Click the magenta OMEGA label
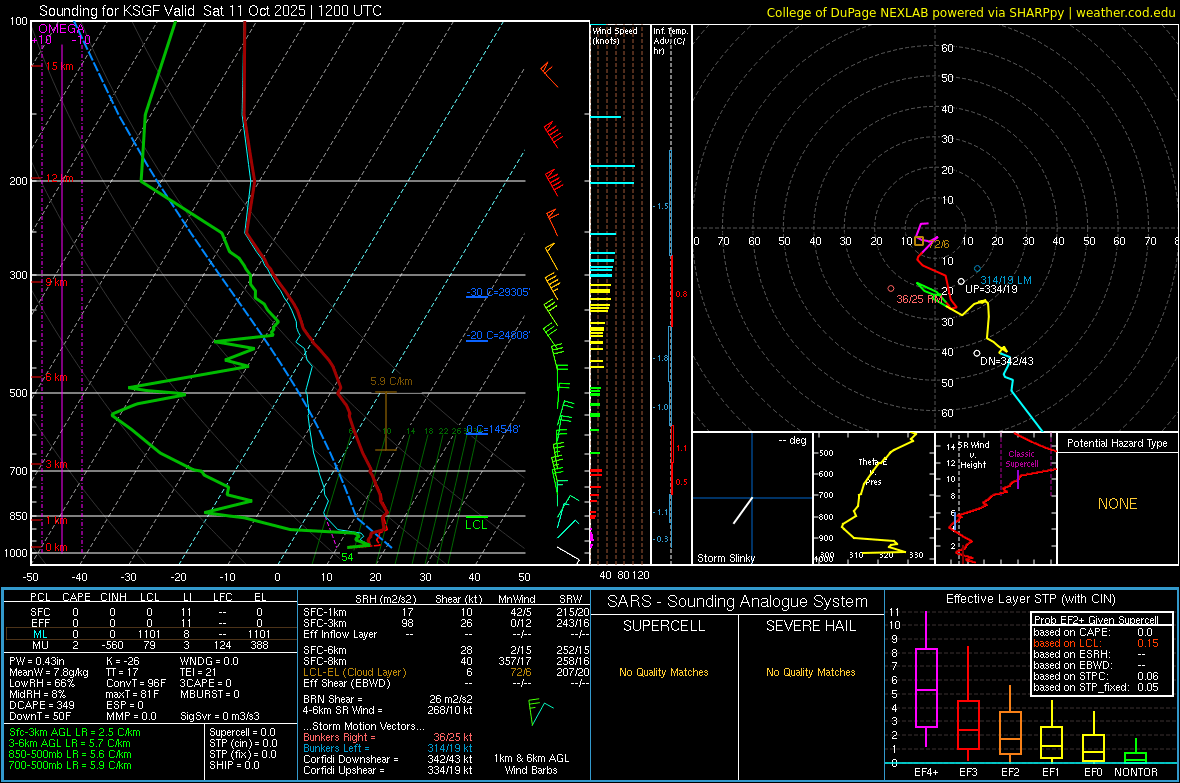The width and height of the screenshot is (1180, 783). click(x=61, y=29)
